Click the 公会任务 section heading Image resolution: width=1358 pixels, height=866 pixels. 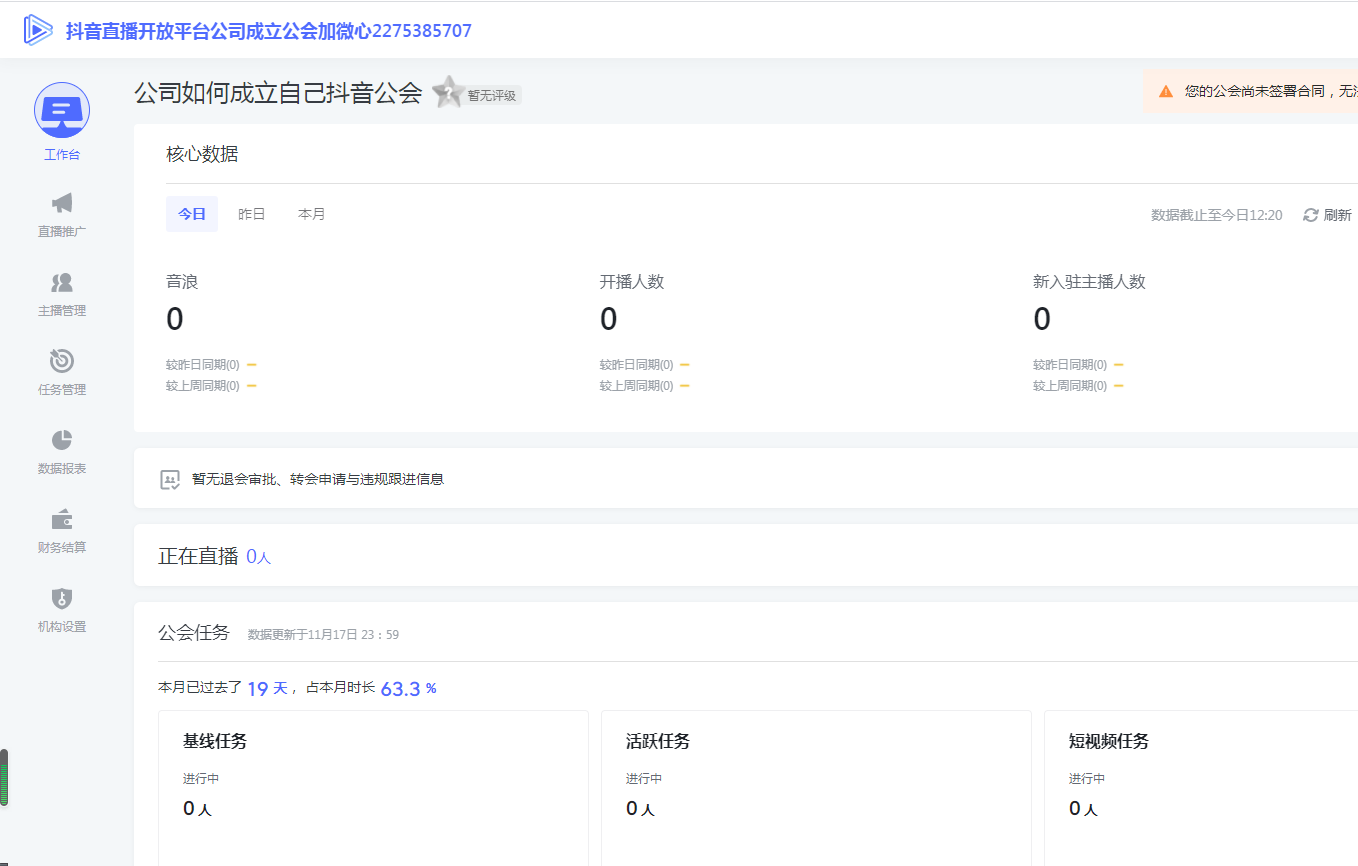tap(194, 633)
